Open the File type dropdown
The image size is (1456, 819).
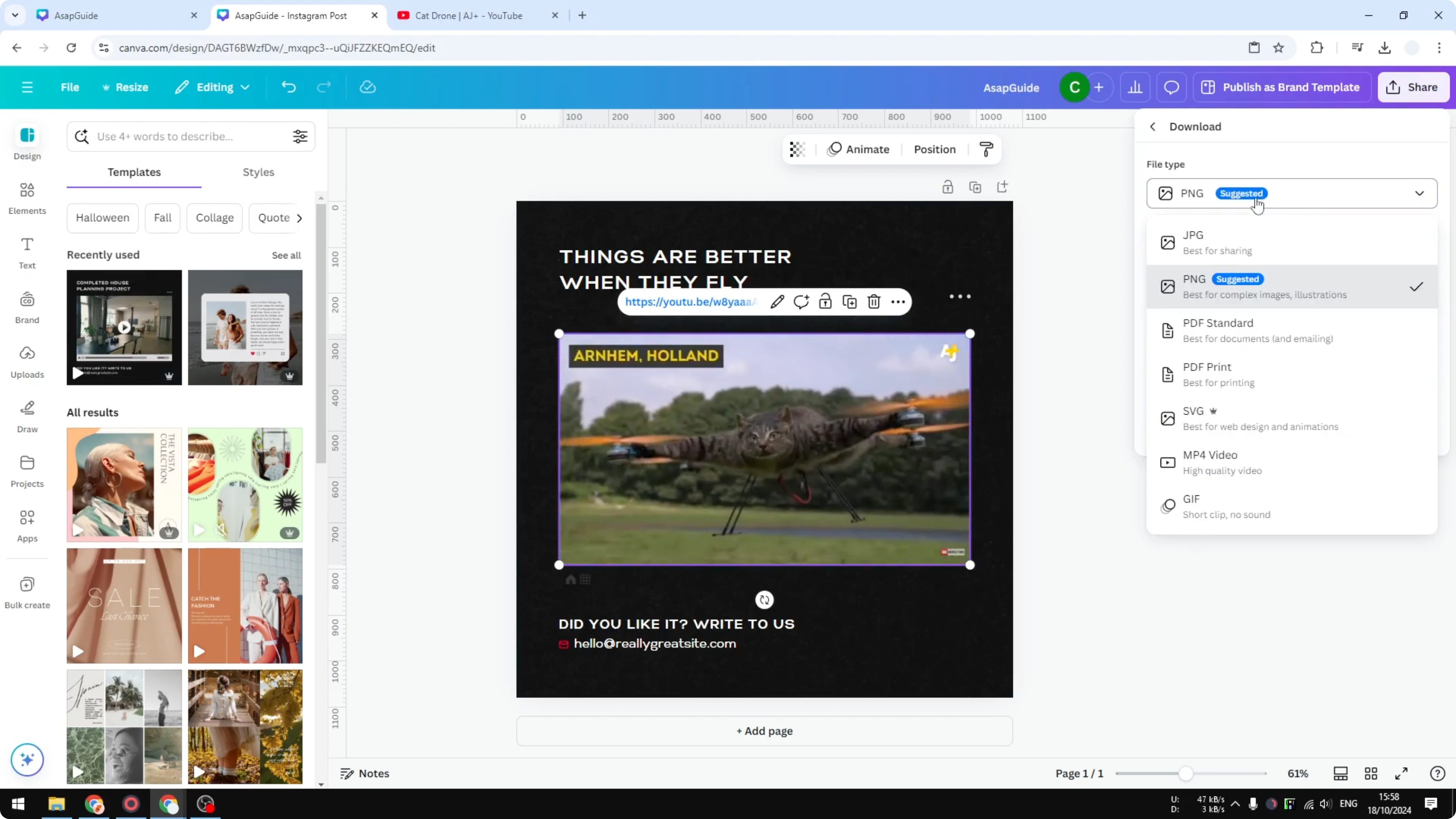pos(1291,193)
